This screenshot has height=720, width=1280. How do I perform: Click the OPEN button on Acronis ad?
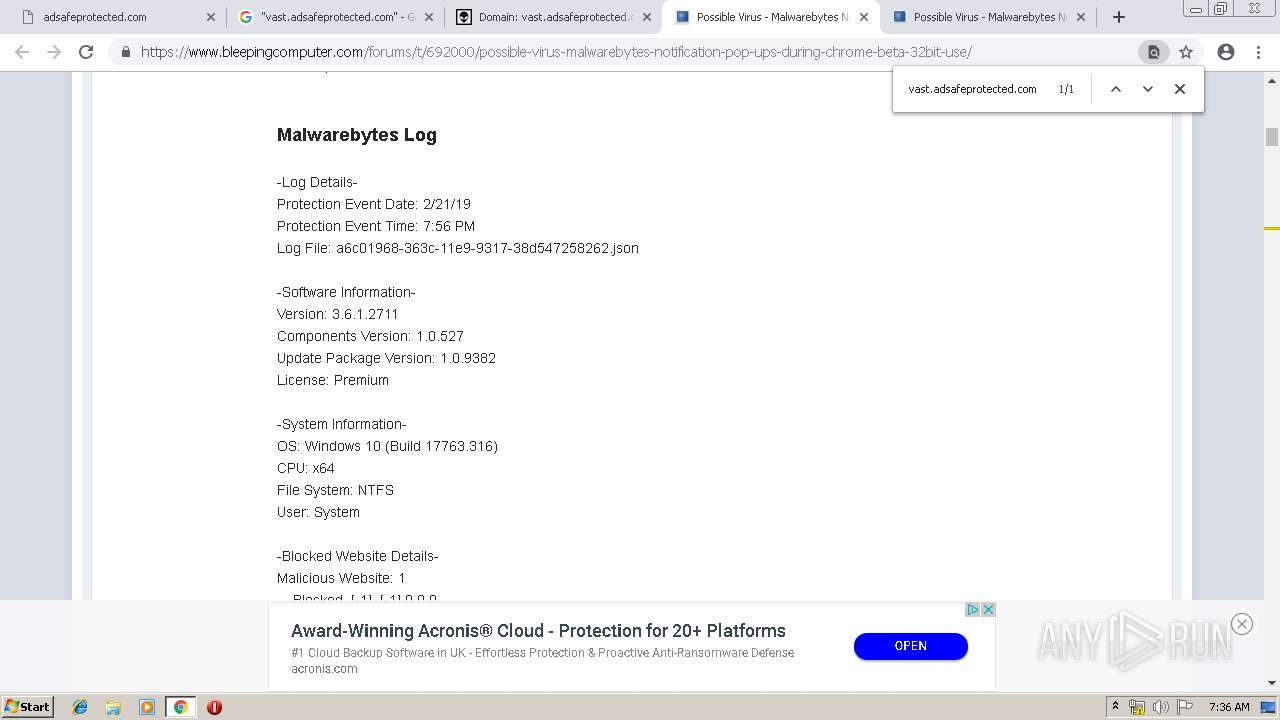click(x=910, y=646)
